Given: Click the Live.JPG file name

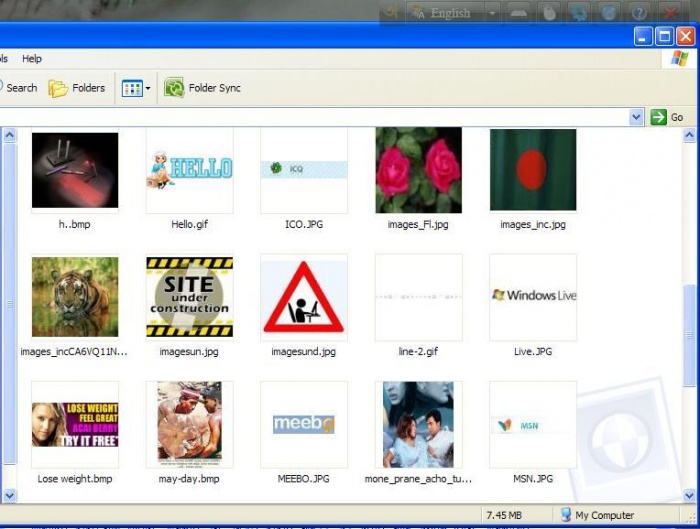Looking at the screenshot, I should [x=533, y=352].
